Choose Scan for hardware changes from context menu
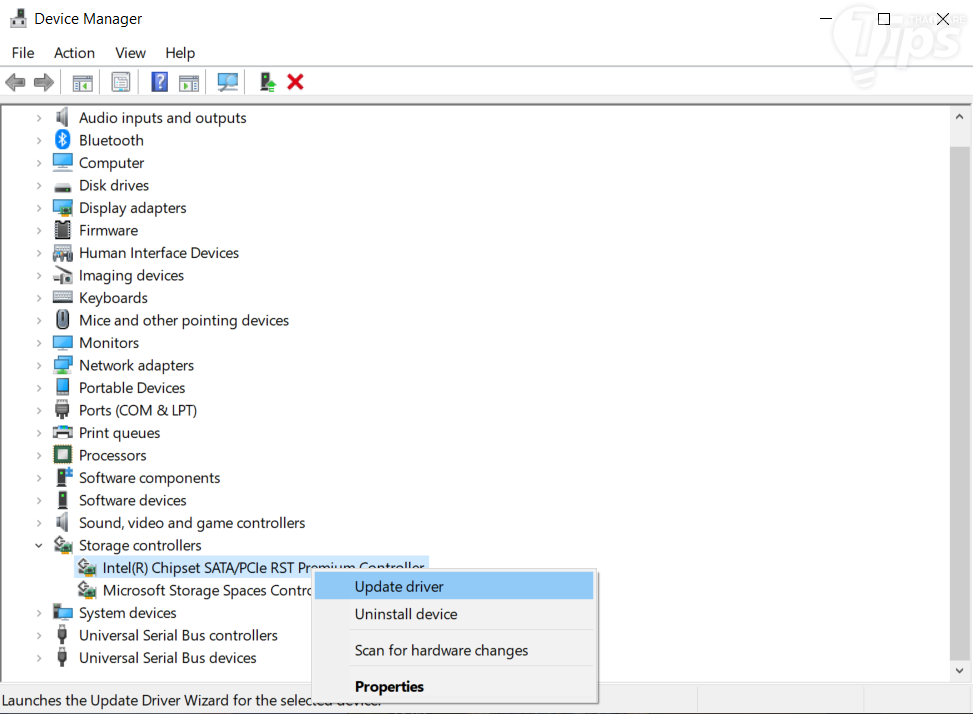 [x=454, y=650]
